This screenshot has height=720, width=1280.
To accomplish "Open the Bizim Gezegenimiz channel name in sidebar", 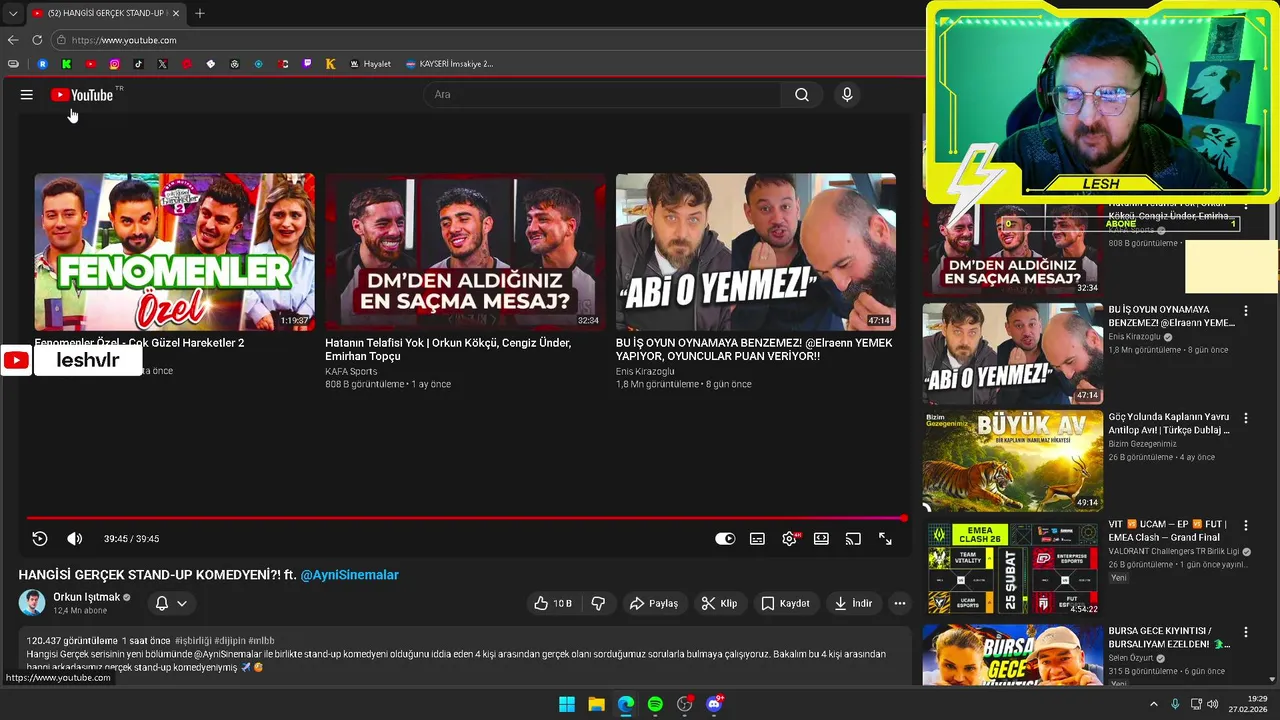I will 1142,444.
